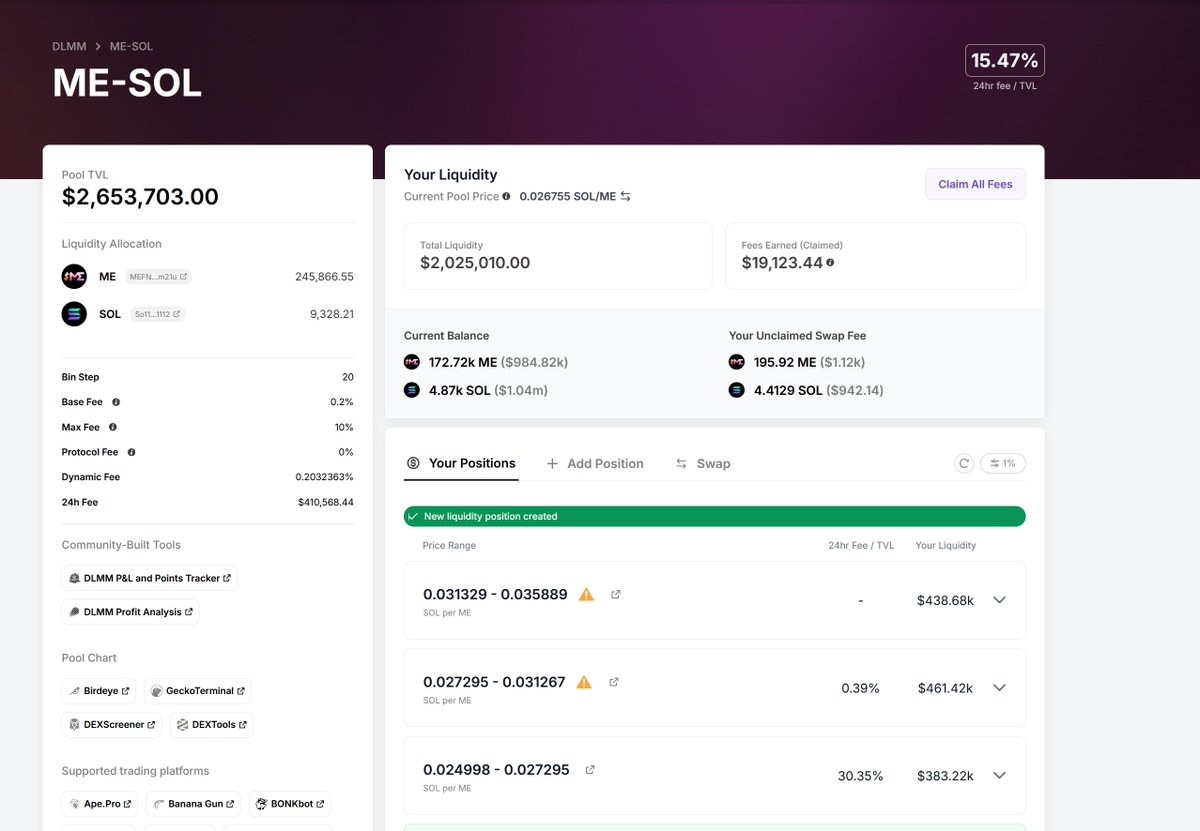Image resolution: width=1200 pixels, height=831 pixels.
Task: Click the warning icon on 0.027295 - 0.031267 position
Action: (x=584, y=682)
